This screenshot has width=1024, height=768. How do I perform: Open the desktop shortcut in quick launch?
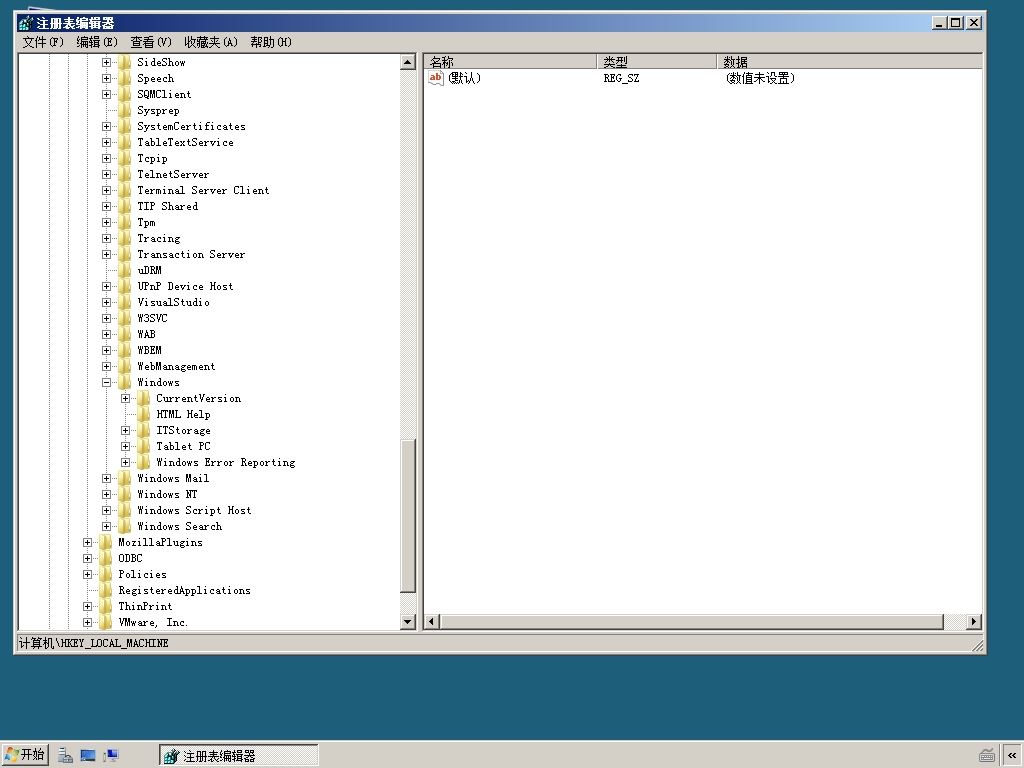click(88, 756)
